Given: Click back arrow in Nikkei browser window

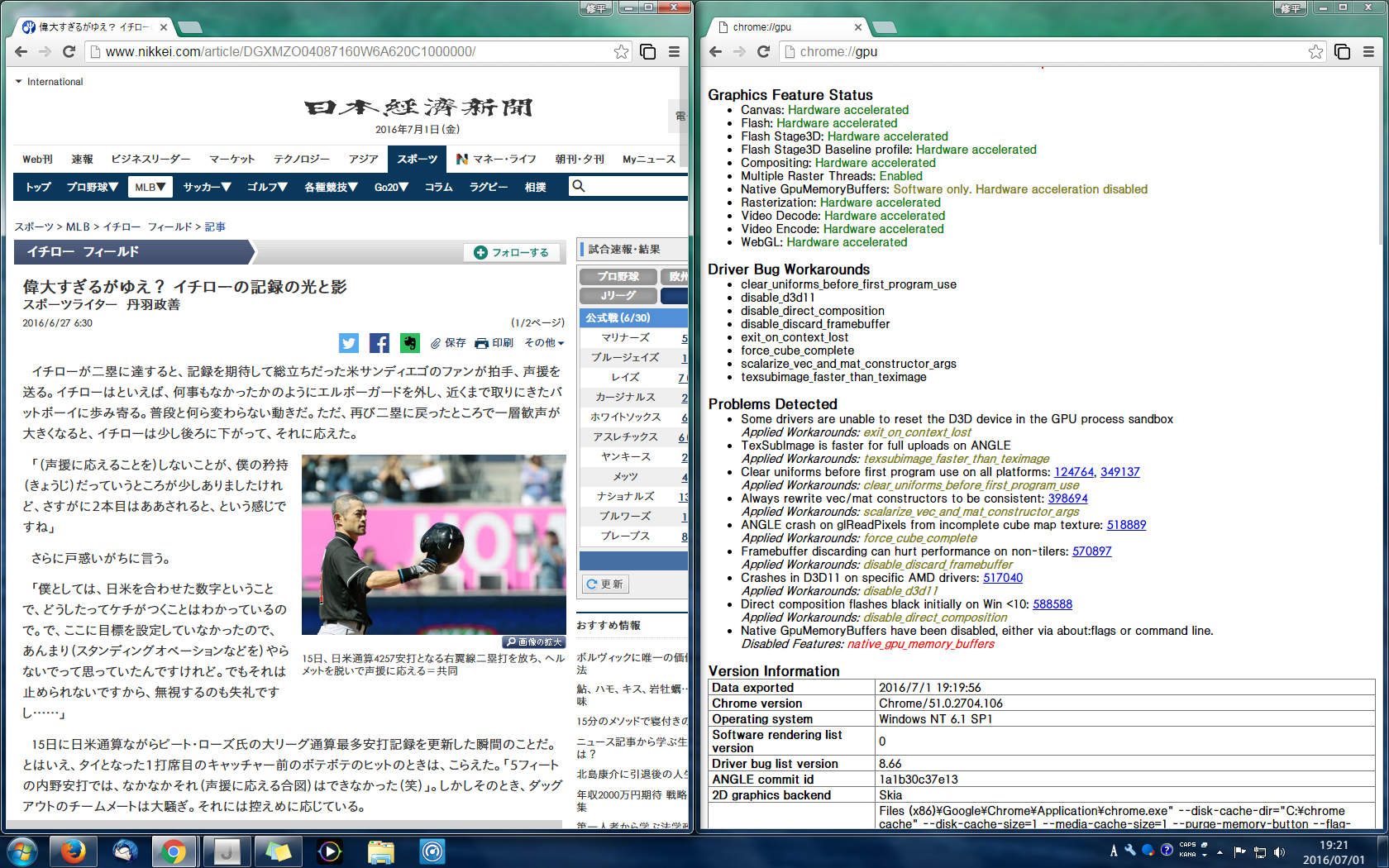Looking at the screenshot, I should click(21, 52).
